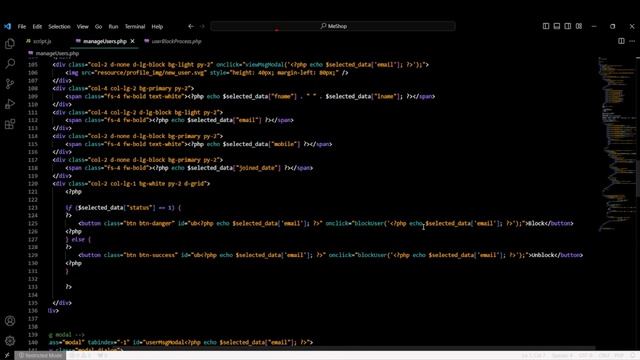This screenshot has width=640, height=360.
Task: Close the manageUsers.php tab
Action: pos(133,41)
